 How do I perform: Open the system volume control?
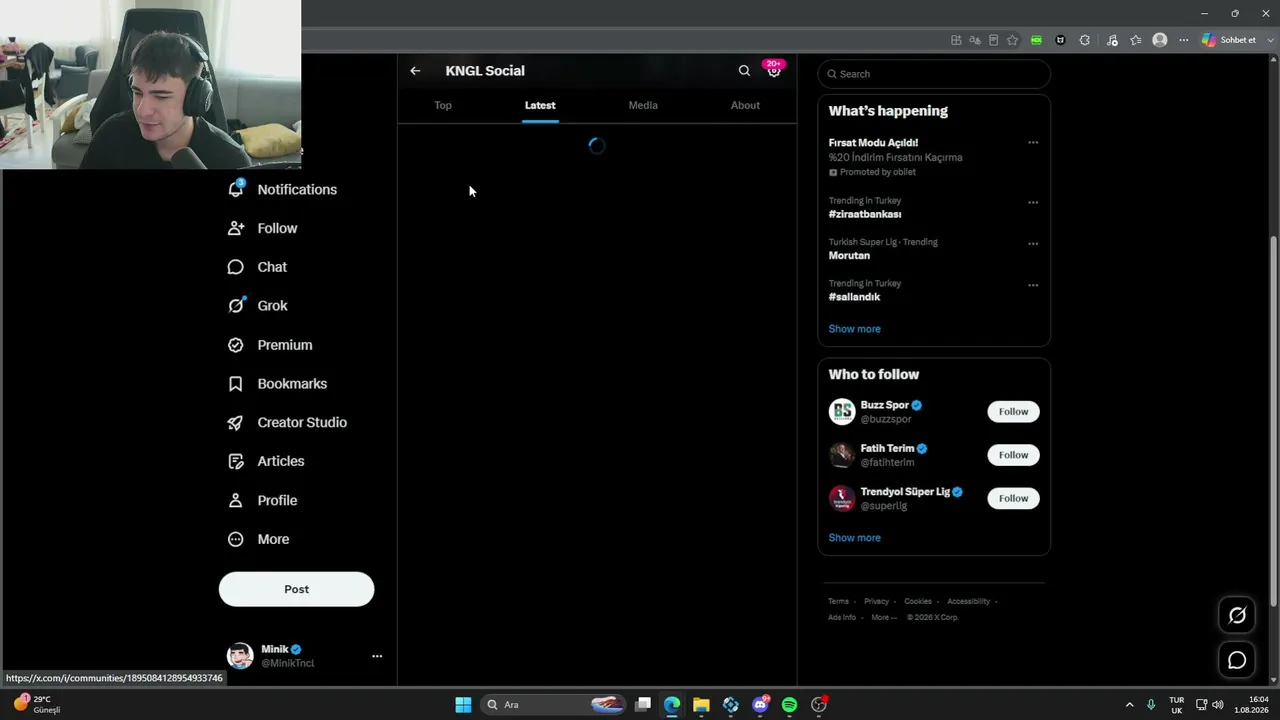pos(1218,705)
